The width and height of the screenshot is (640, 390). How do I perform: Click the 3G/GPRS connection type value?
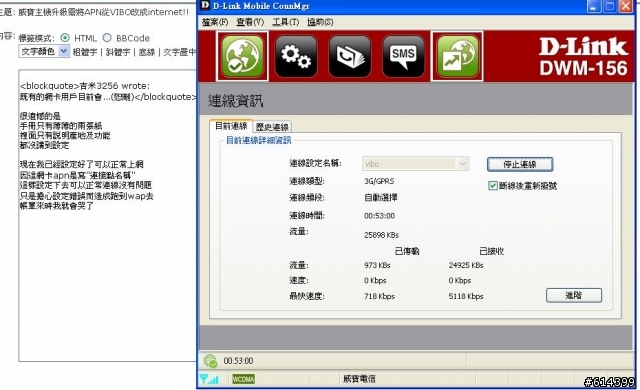click(x=379, y=181)
